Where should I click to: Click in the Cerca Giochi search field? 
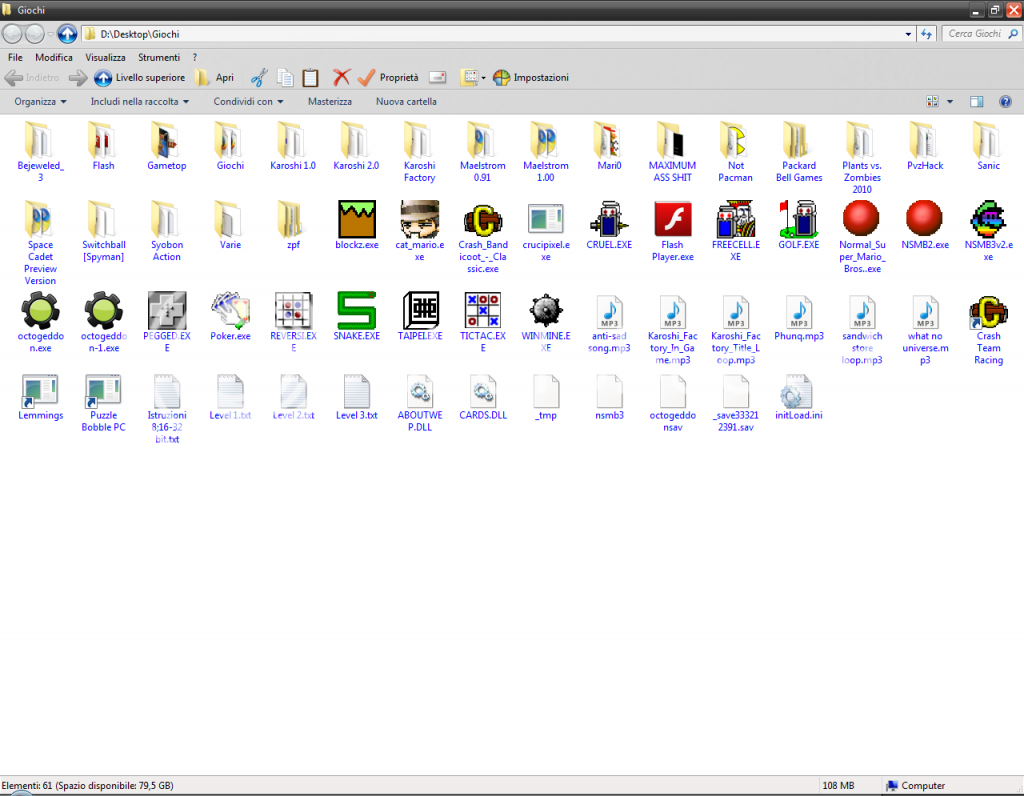click(x=975, y=34)
